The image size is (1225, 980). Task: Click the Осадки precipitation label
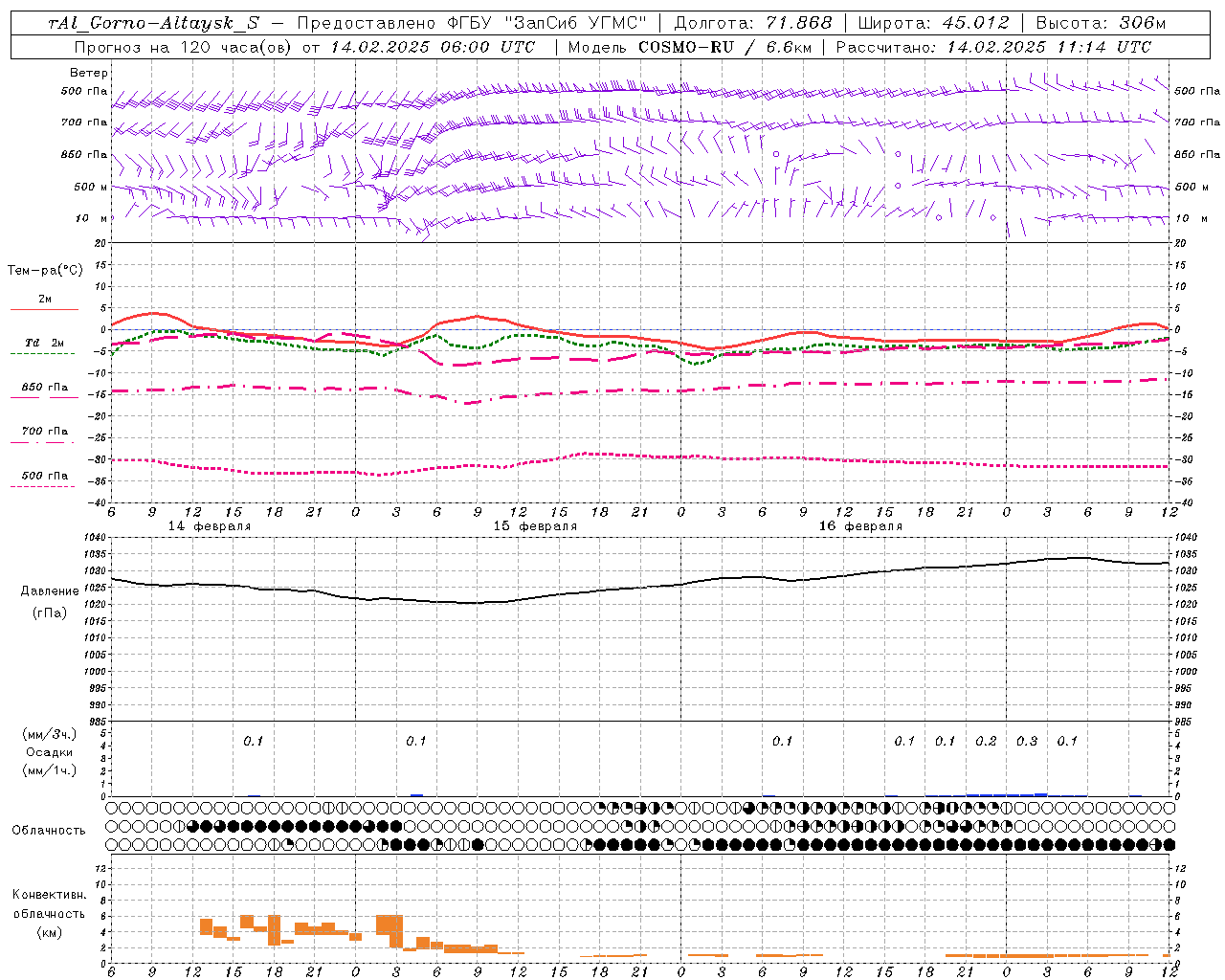point(50,752)
